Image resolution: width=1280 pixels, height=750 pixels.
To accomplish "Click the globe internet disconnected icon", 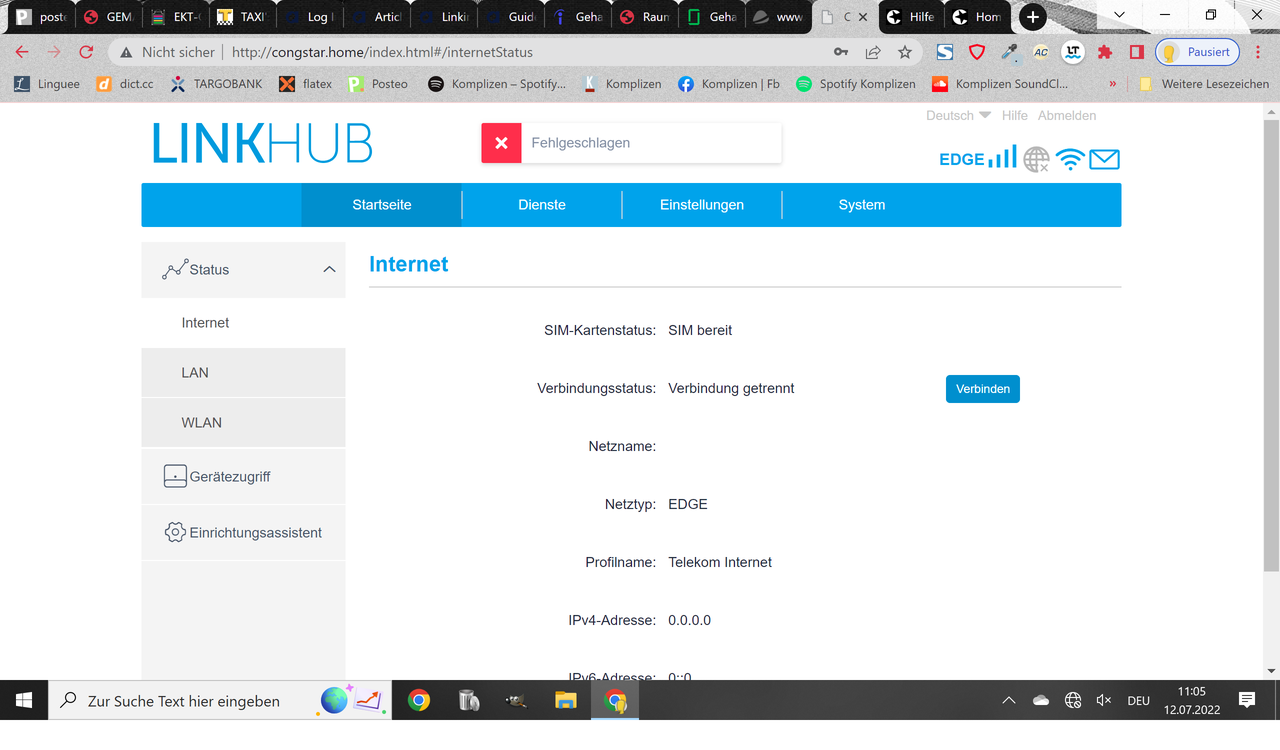I will [x=1037, y=159].
